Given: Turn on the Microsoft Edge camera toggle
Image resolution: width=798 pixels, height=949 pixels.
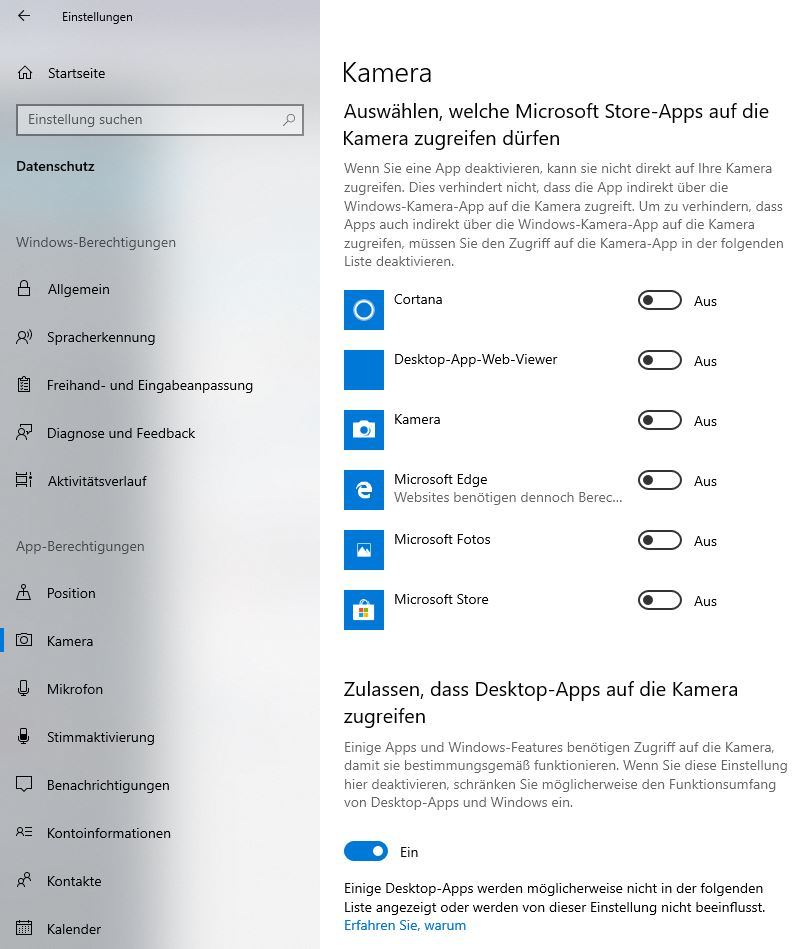Looking at the screenshot, I should click(x=659, y=481).
